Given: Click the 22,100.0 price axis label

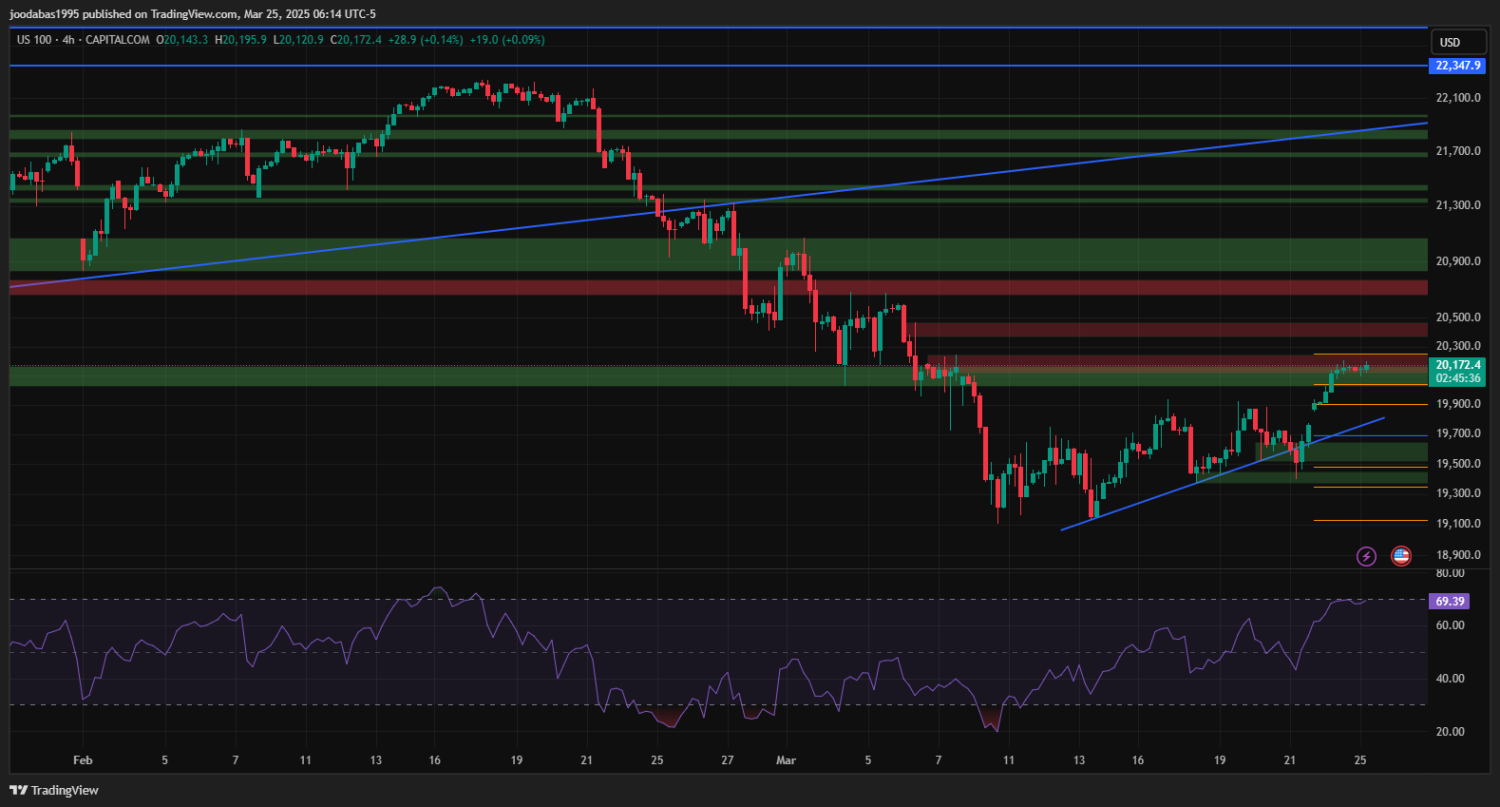Looking at the screenshot, I should [x=1457, y=98].
